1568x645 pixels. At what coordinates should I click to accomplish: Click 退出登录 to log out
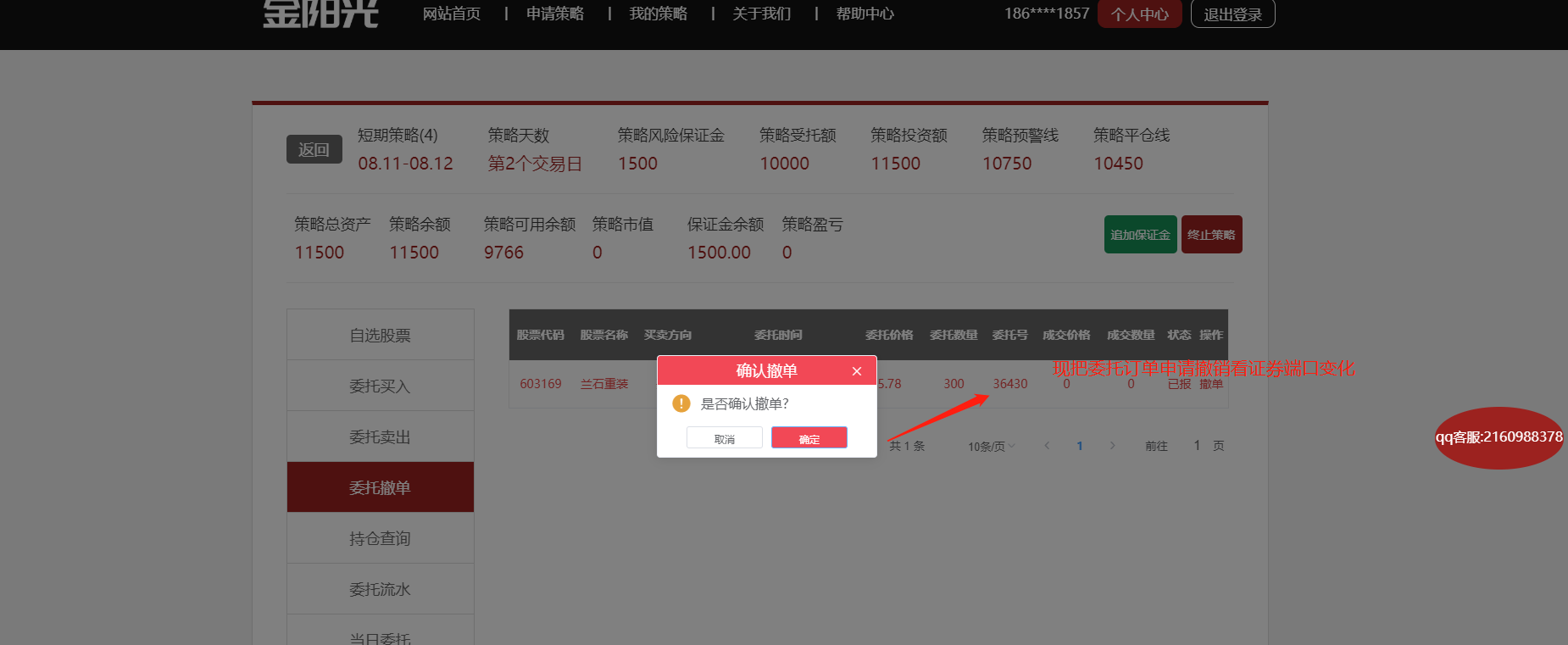(x=1232, y=14)
